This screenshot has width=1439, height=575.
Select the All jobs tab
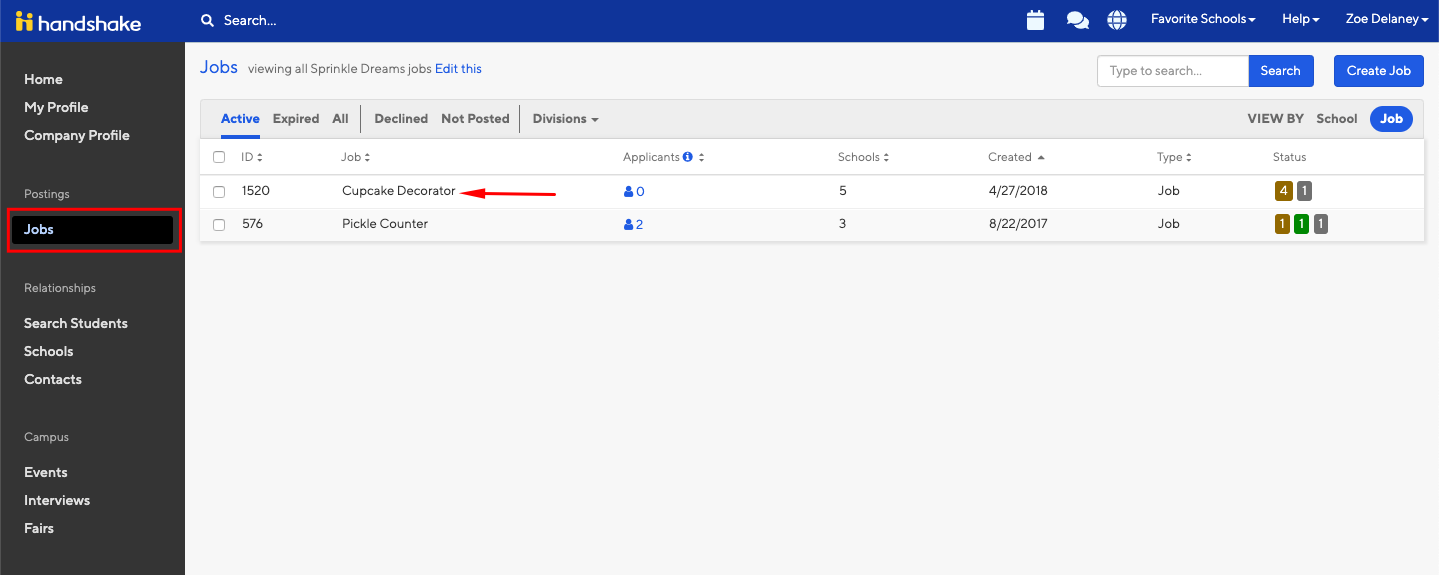coord(341,118)
